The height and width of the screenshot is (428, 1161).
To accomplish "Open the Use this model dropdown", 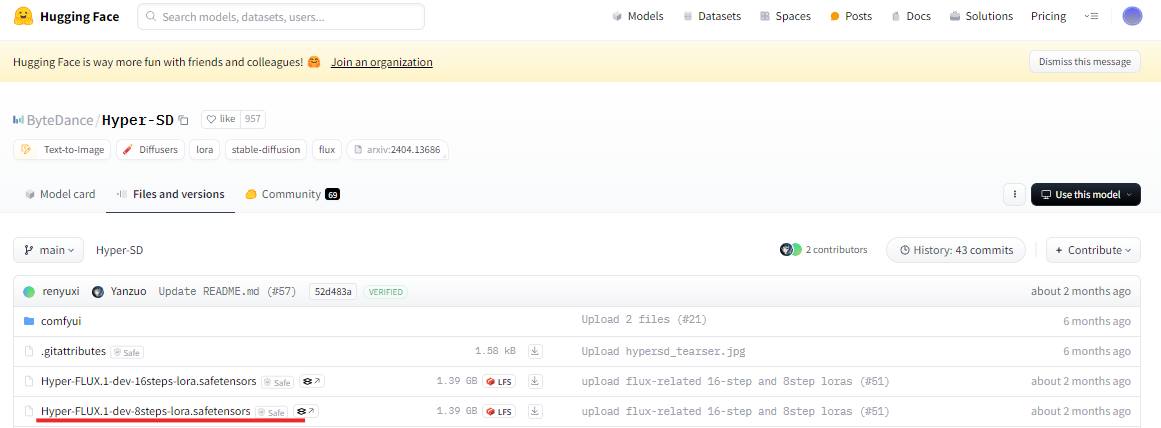I will click(1085, 194).
